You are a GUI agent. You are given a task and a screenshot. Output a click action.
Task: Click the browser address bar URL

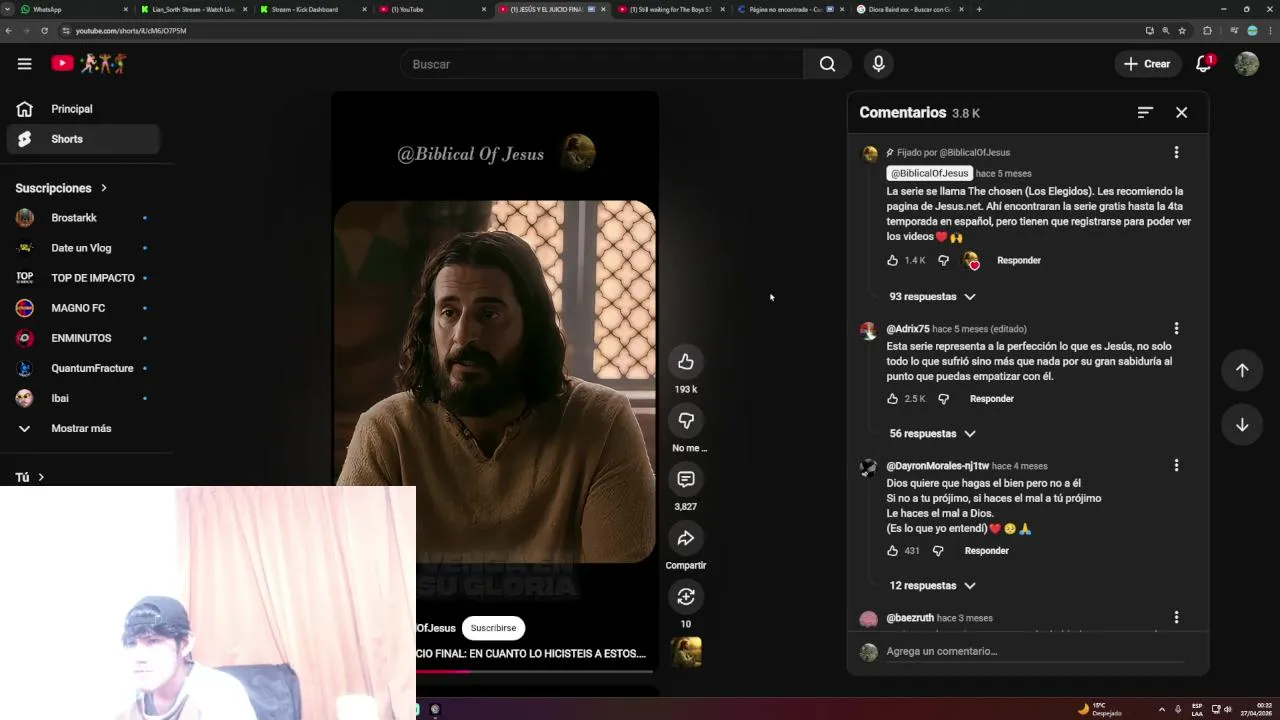(x=131, y=31)
